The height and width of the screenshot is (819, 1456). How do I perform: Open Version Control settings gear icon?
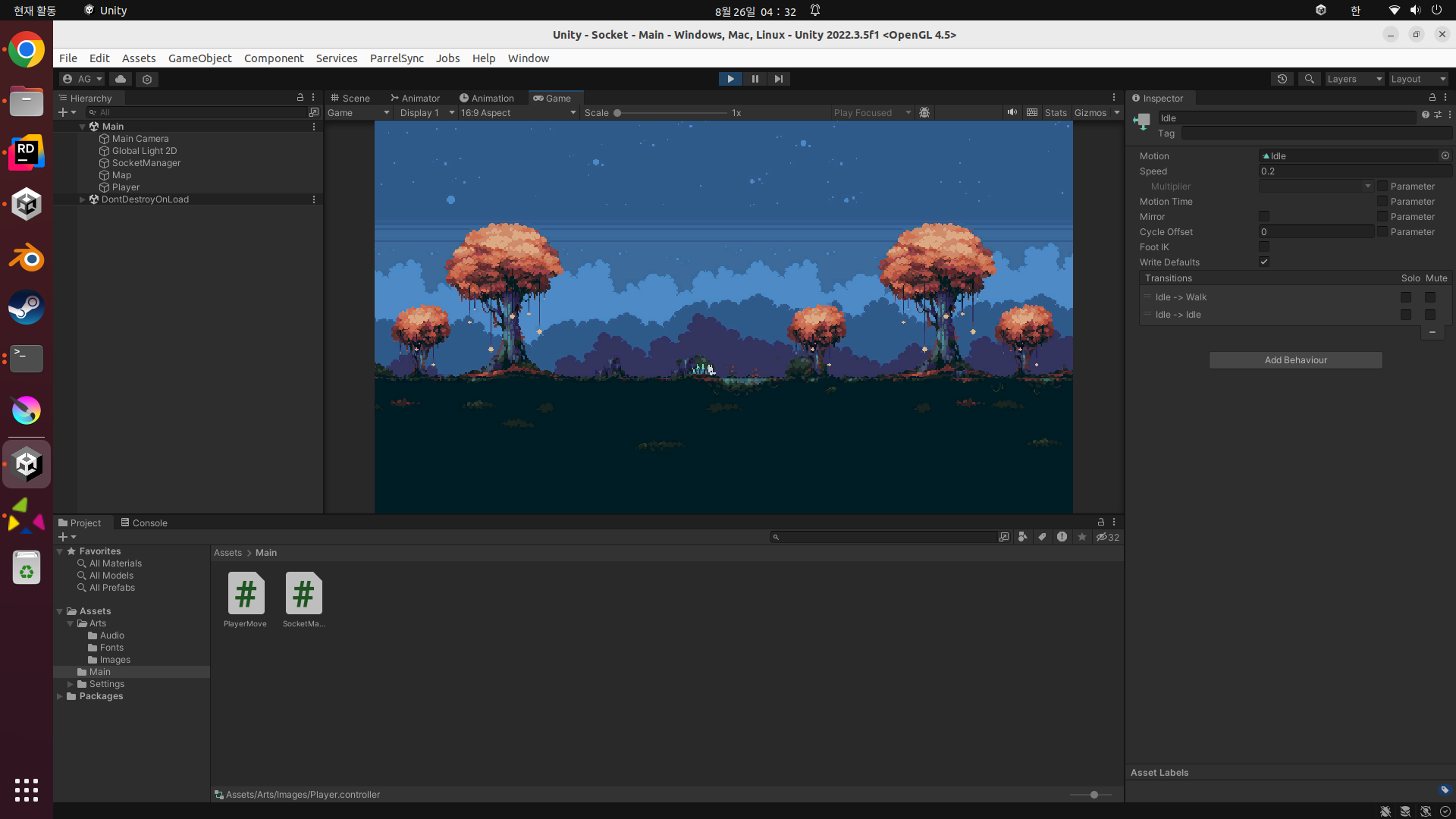[x=147, y=79]
